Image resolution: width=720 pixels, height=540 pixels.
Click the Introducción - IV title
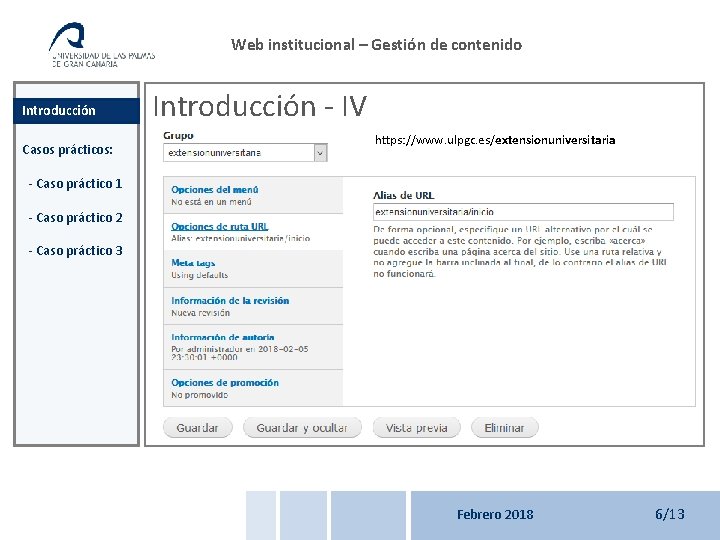point(260,106)
